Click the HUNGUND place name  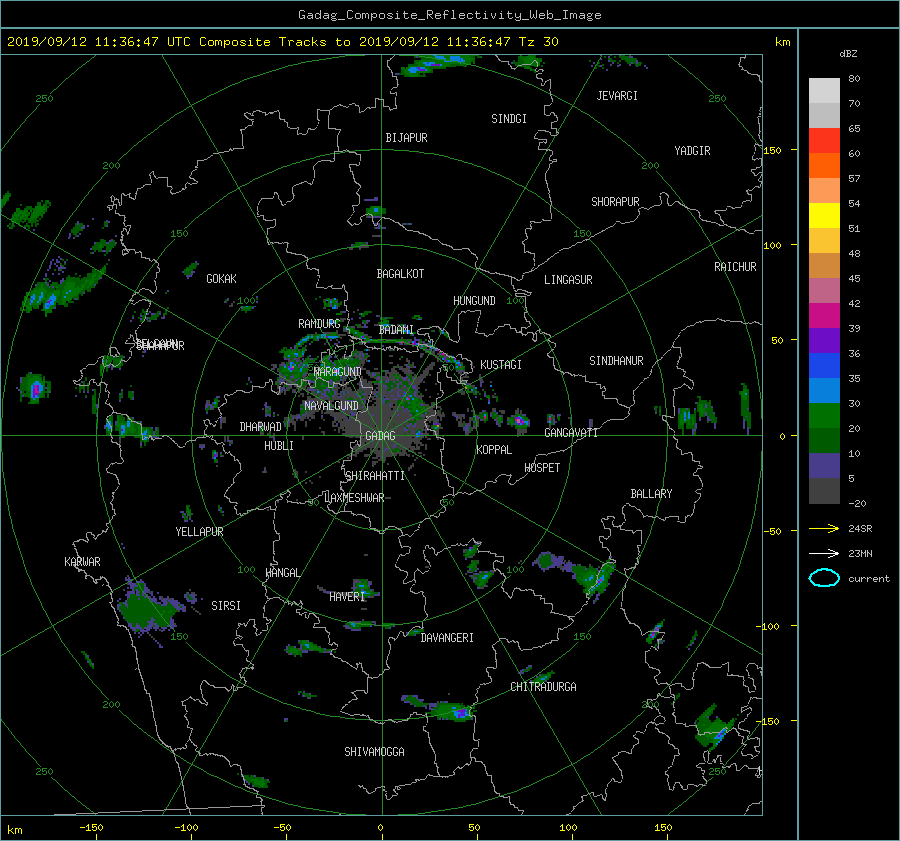point(474,301)
